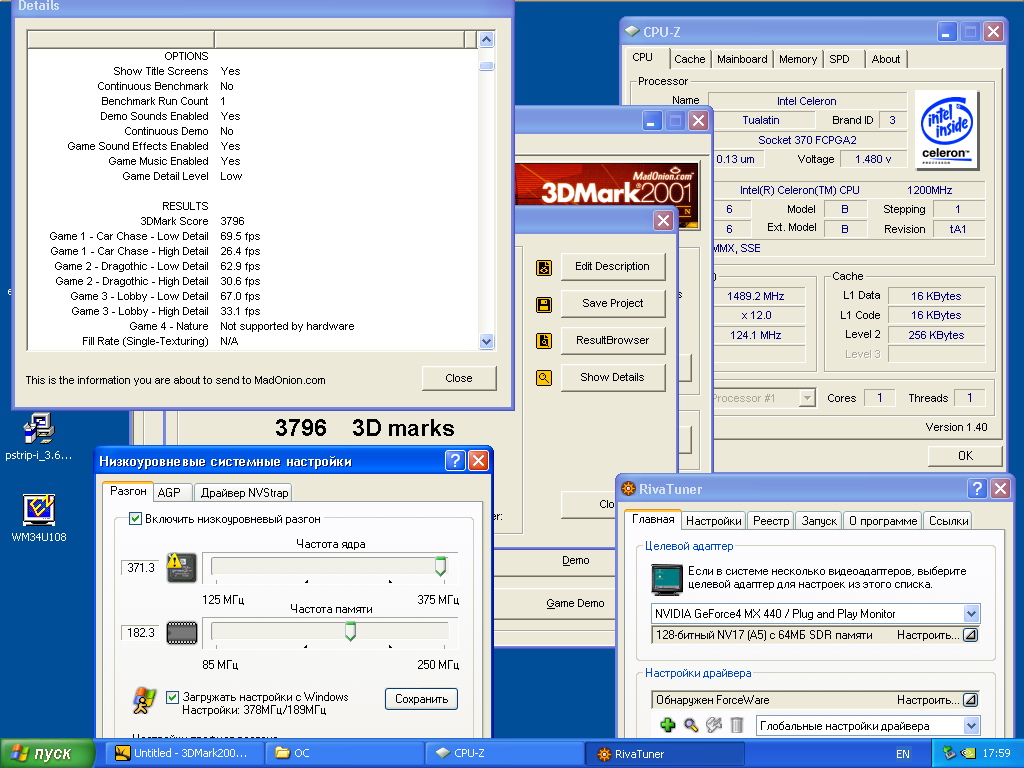Click the customize icon next to ForceWare

click(x=970, y=700)
